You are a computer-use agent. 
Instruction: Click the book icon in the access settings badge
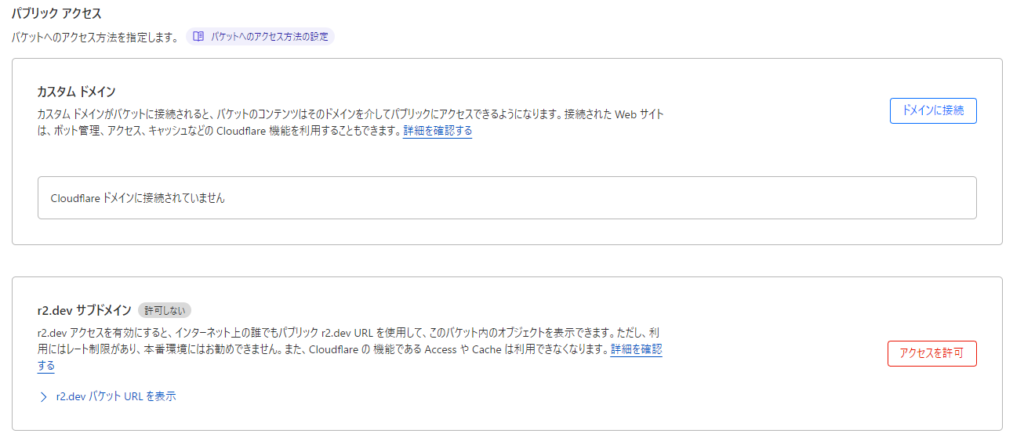(199, 36)
